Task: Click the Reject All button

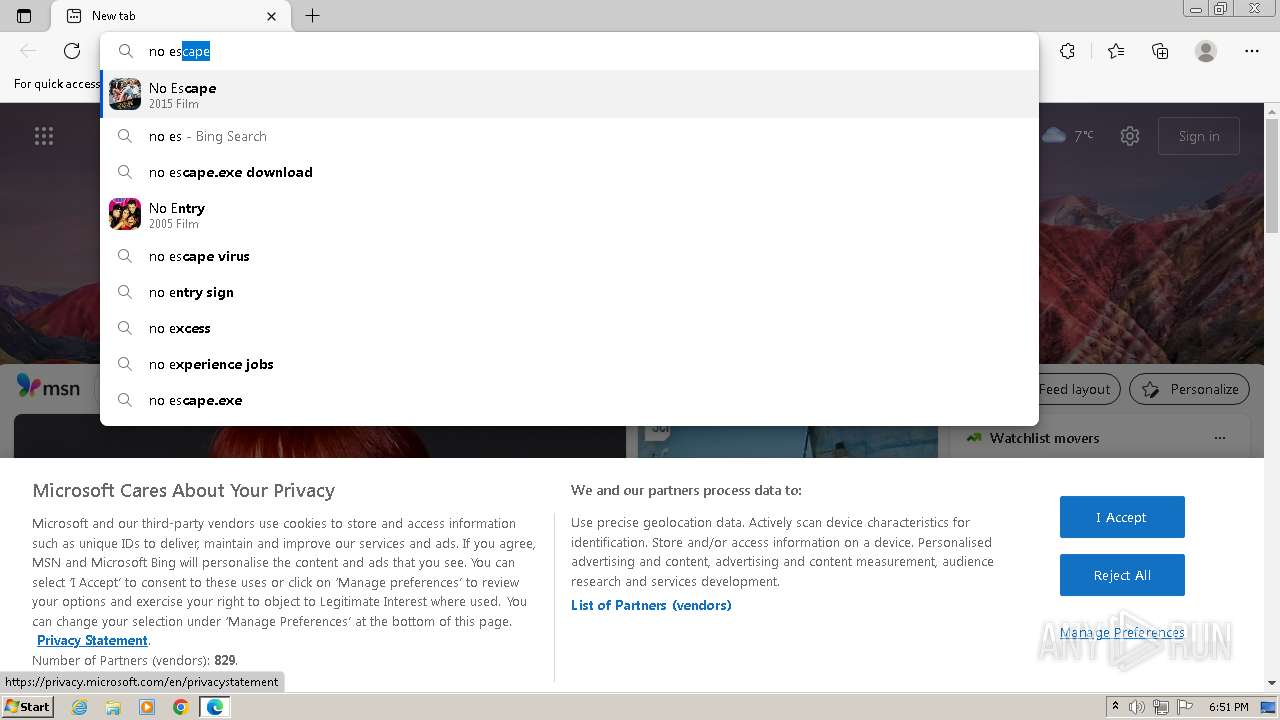Action: point(1122,575)
